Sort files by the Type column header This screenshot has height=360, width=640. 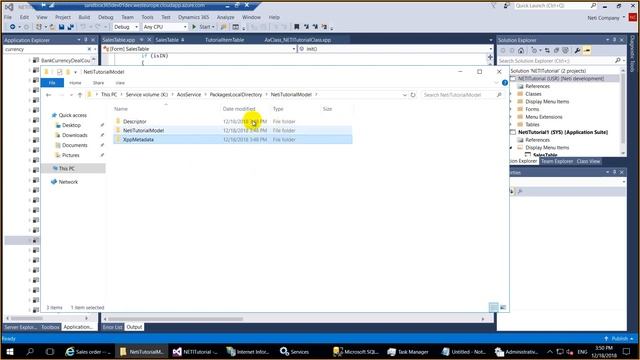tap(278, 109)
